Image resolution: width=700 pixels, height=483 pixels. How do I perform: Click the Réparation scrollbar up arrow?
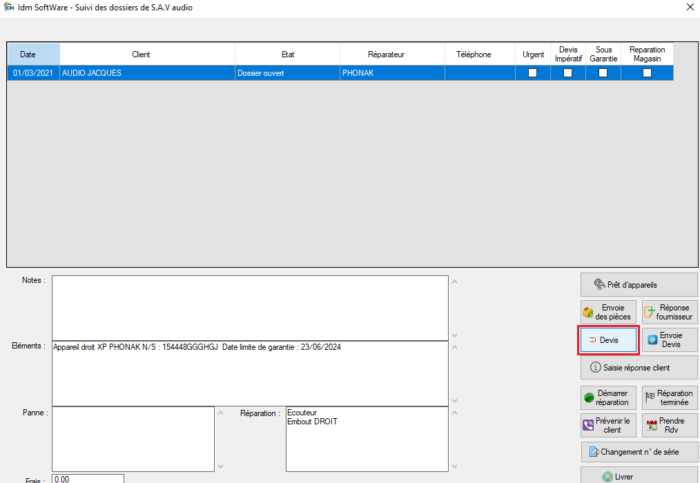(454, 413)
